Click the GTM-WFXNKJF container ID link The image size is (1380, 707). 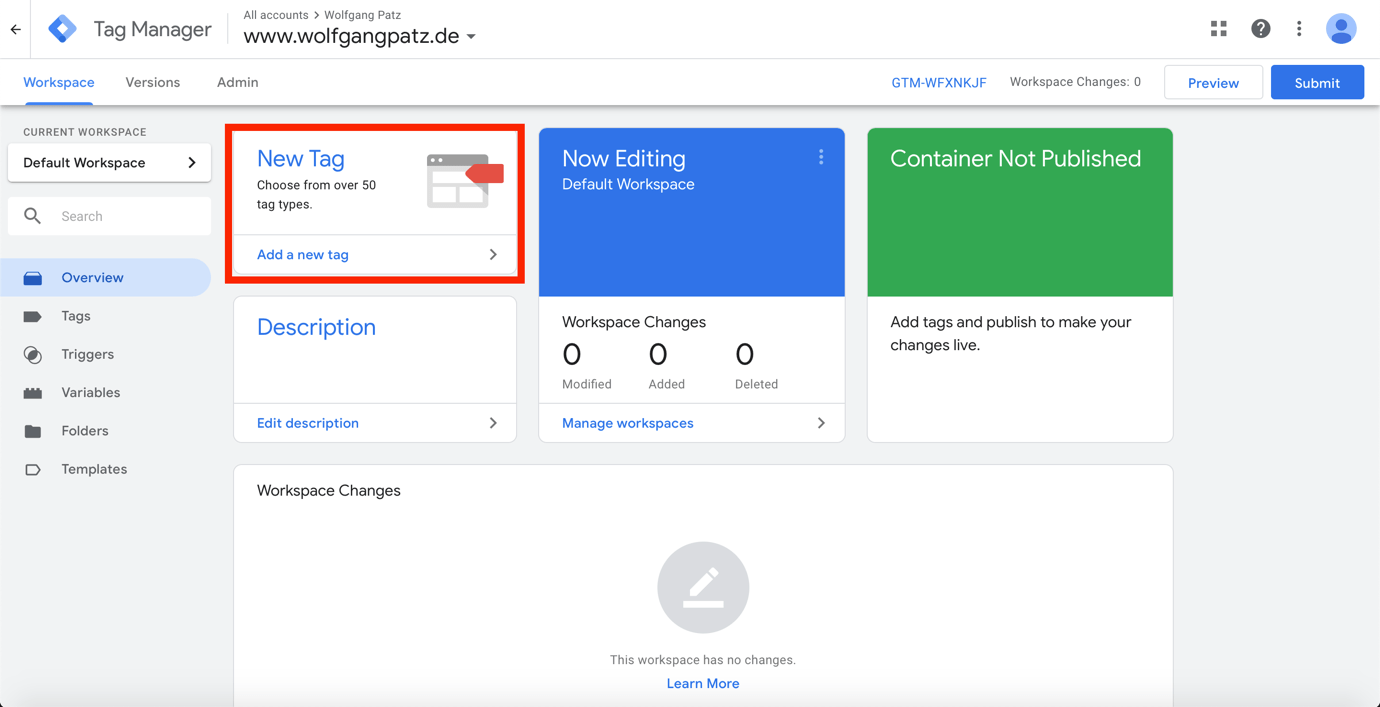(x=939, y=83)
